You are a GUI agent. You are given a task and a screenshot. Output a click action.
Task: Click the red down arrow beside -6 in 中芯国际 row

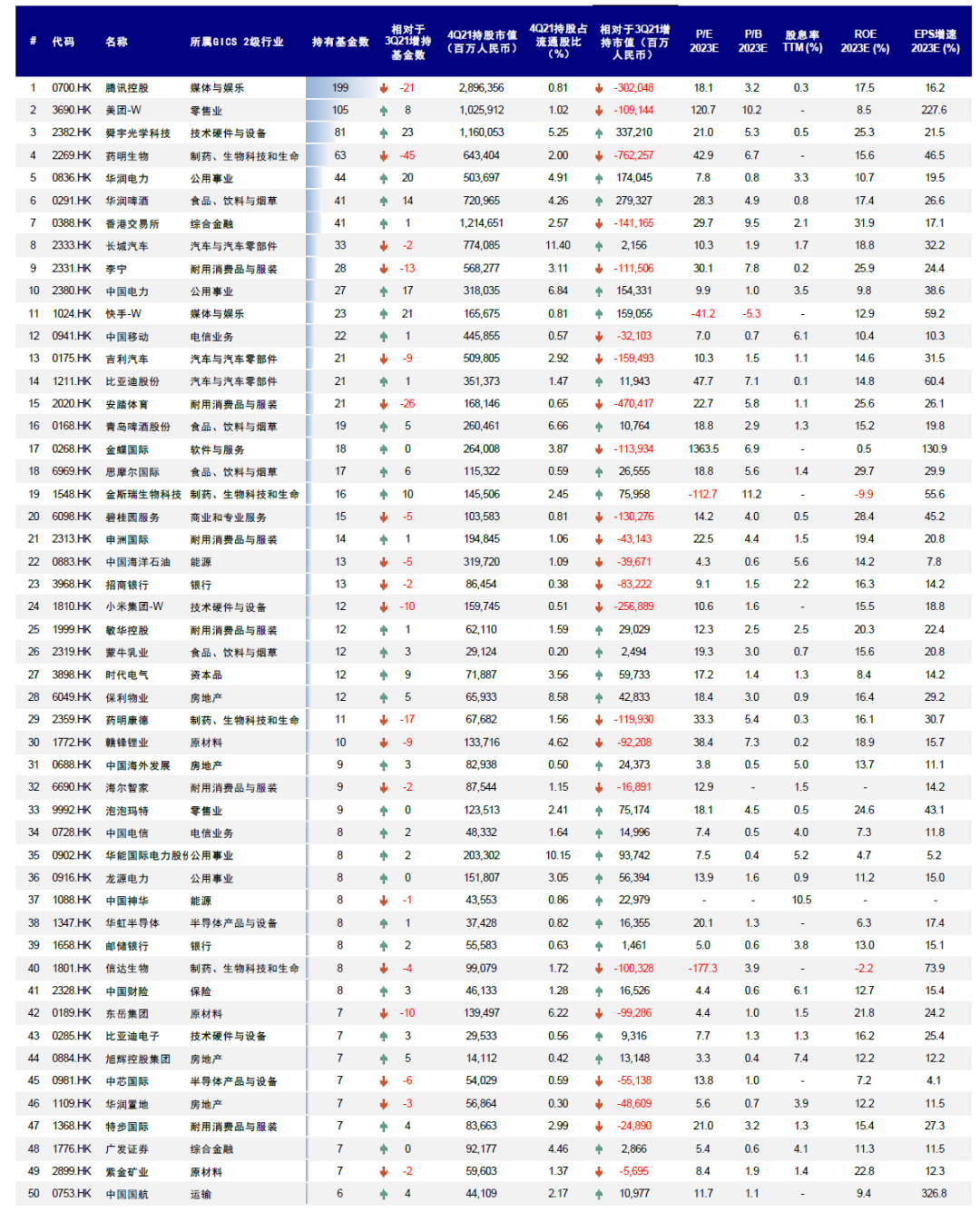coord(384,1080)
